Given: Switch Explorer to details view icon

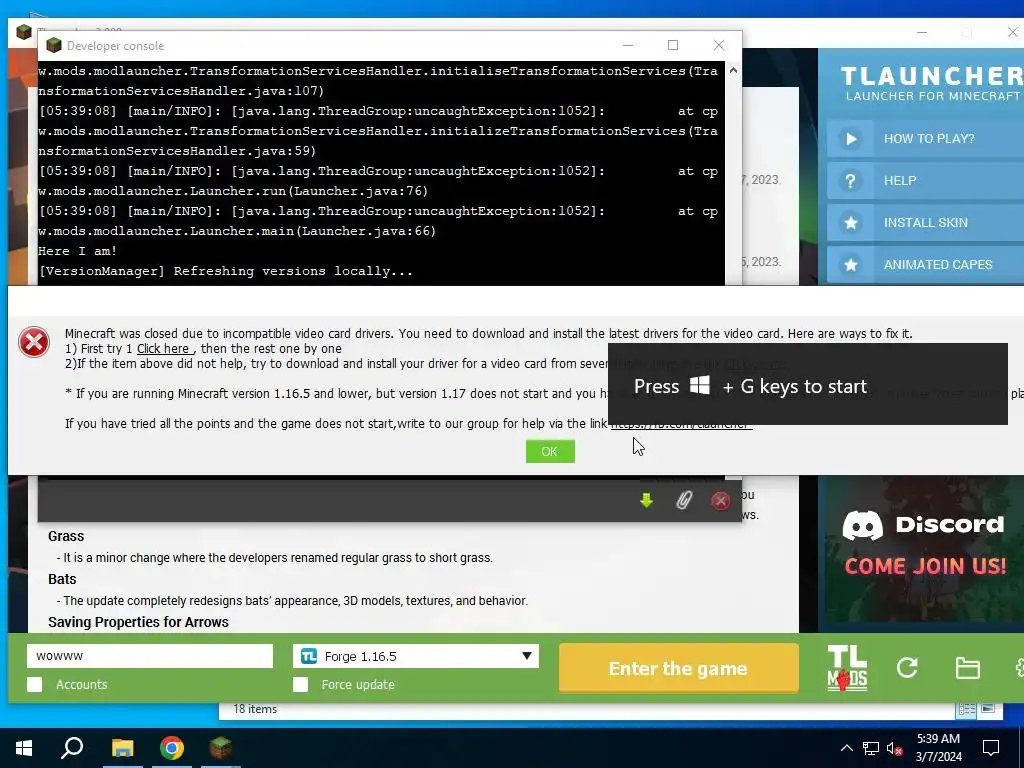Looking at the screenshot, I should pyautogui.click(x=967, y=709).
